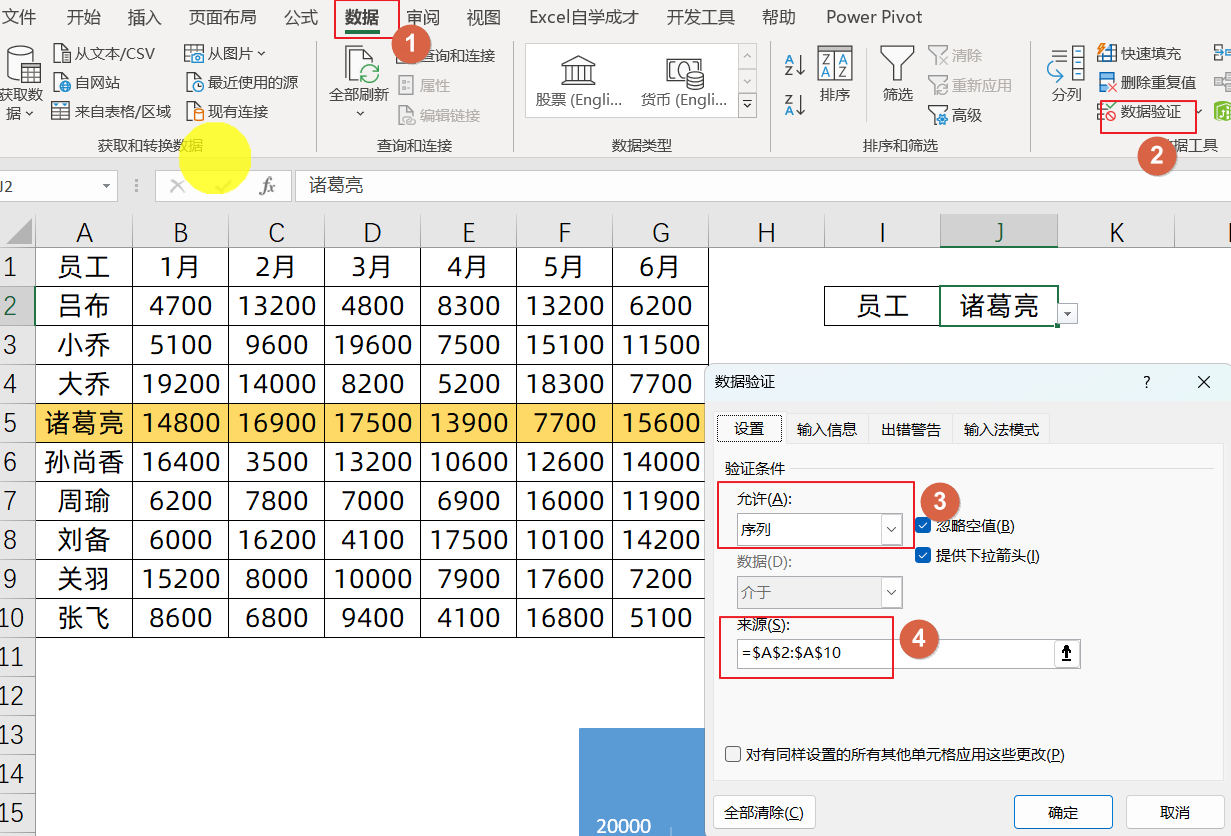Viewport: 1231px width, 836px height.
Task: Click inside the Source (来源) input field
Action: (895, 654)
